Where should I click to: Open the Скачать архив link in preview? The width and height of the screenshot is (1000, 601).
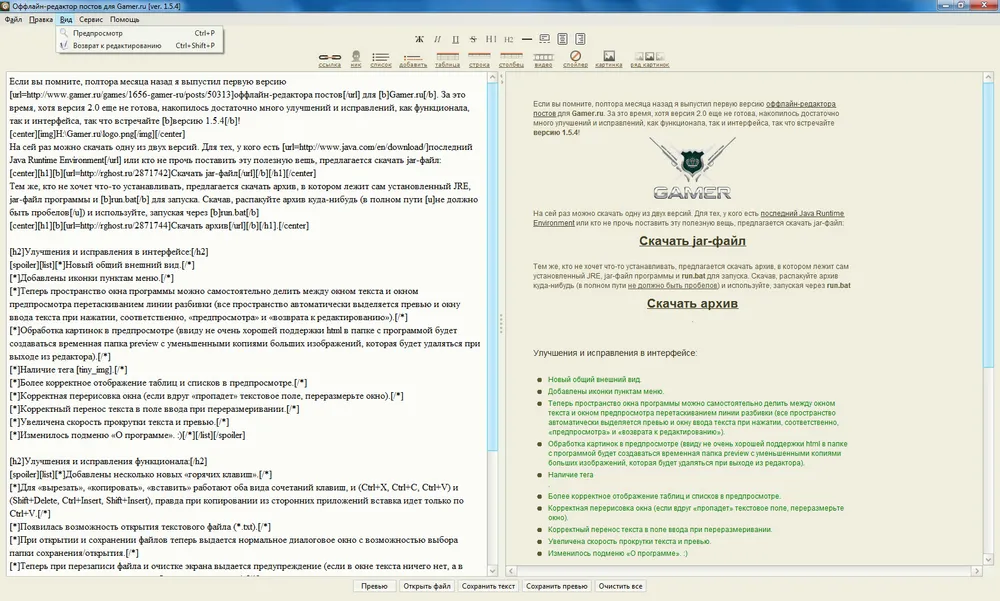pos(692,304)
